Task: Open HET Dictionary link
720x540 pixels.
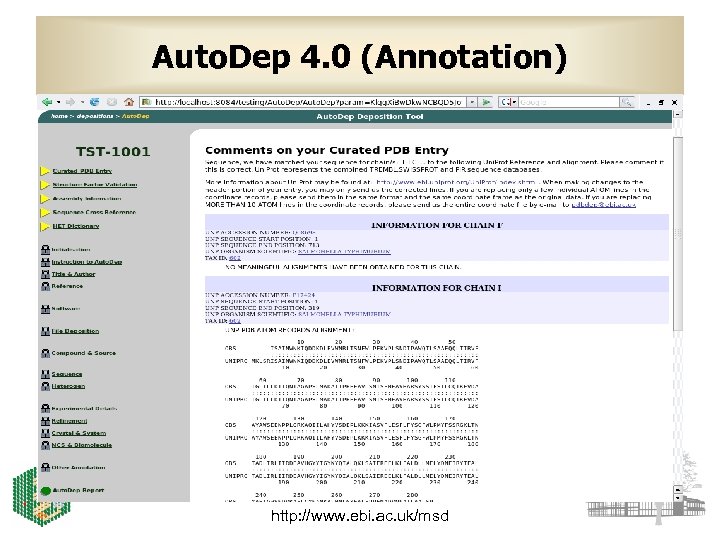Action: [x=76, y=226]
